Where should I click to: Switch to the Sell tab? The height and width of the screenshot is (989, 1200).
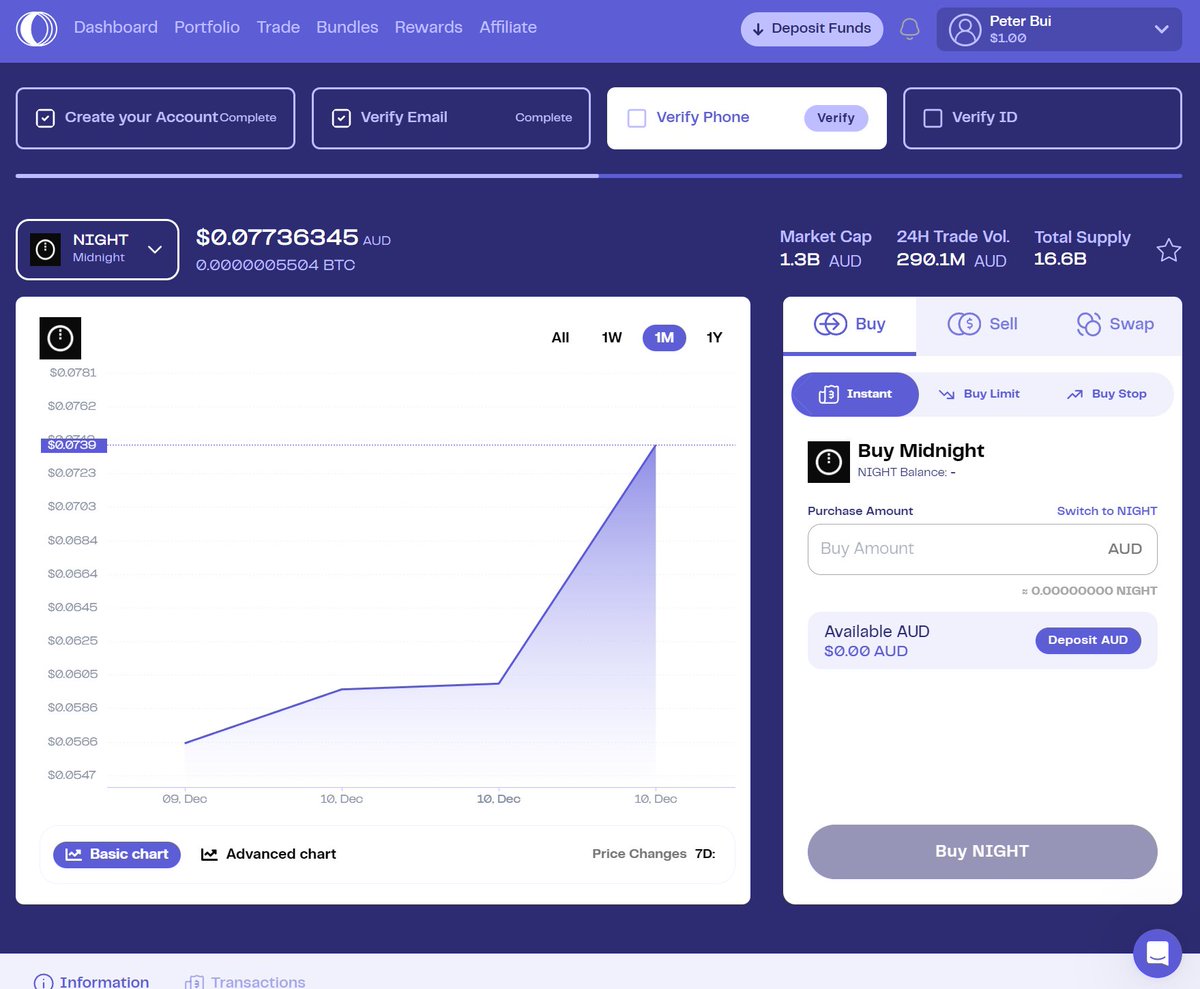point(982,324)
